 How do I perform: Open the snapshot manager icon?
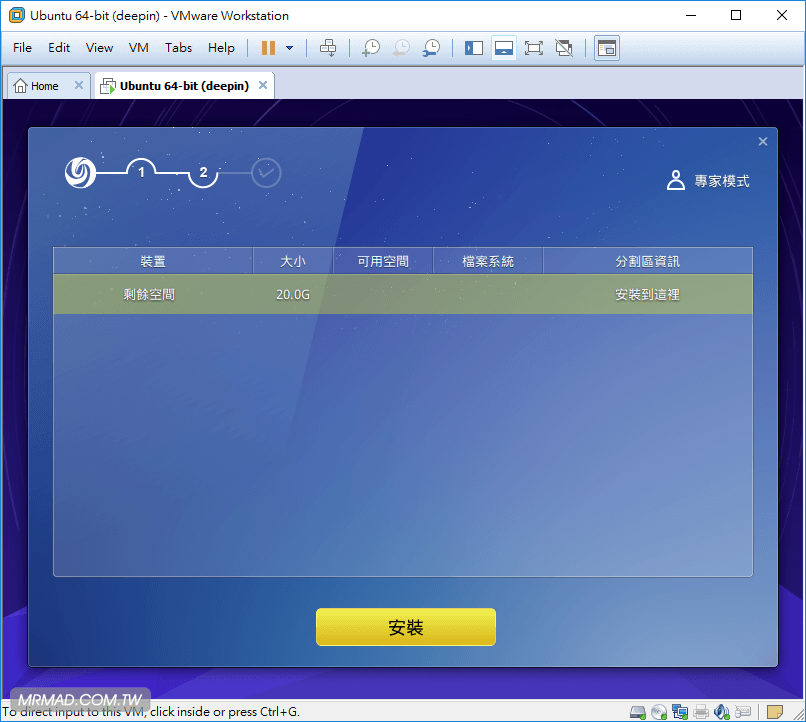pyautogui.click(x=431, y=48)
